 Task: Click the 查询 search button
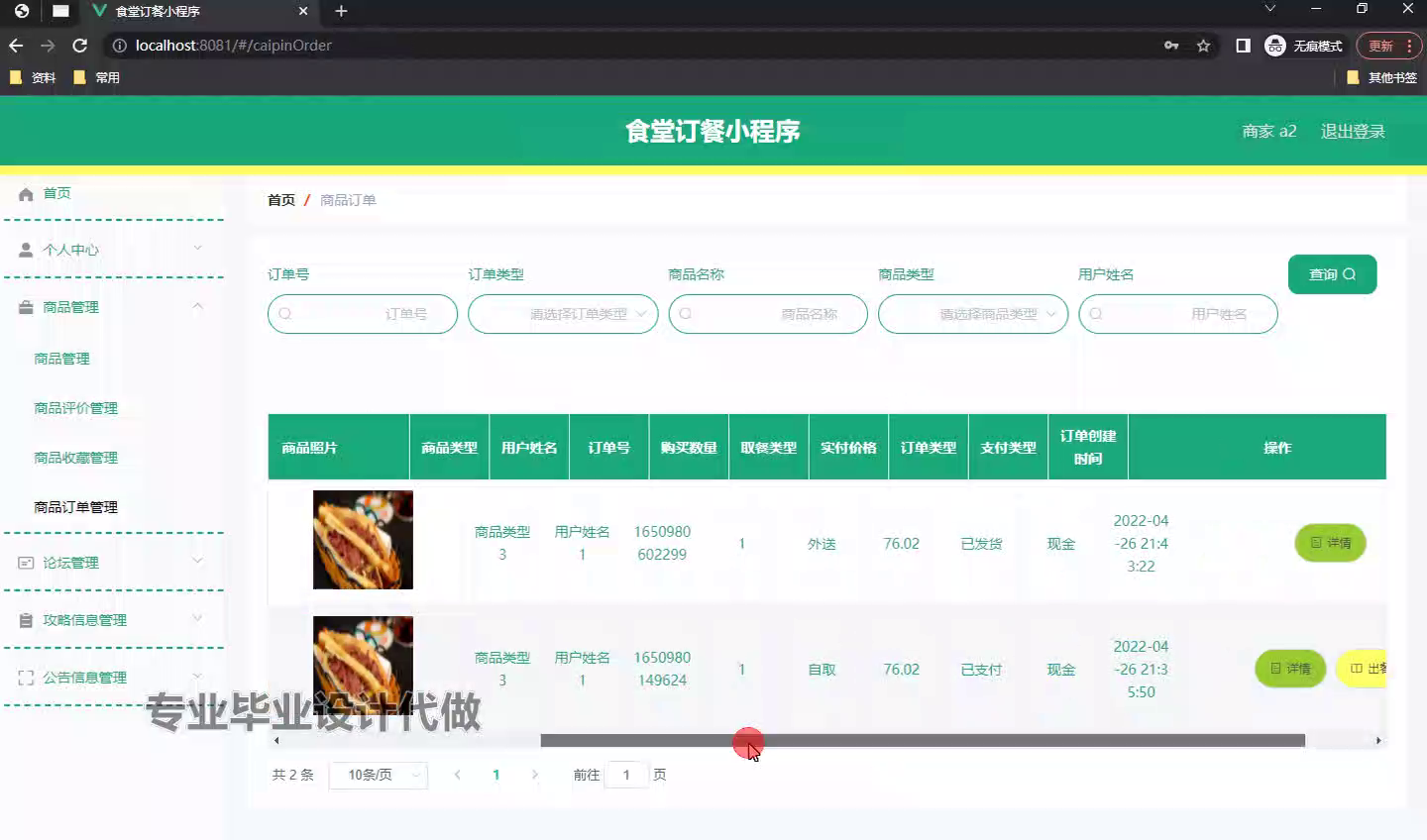1332,274
